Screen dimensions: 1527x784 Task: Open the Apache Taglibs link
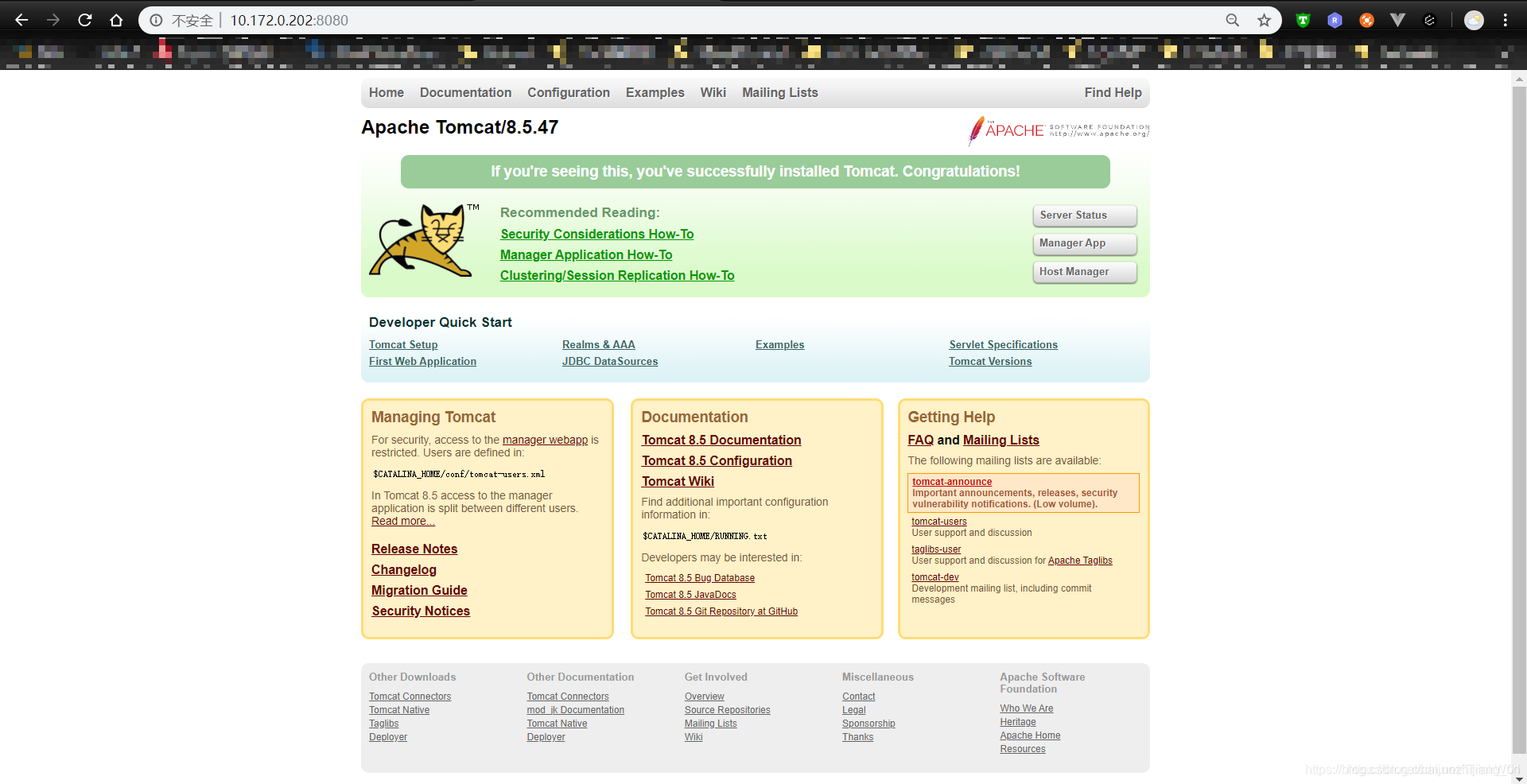(x=1080, y=561)
